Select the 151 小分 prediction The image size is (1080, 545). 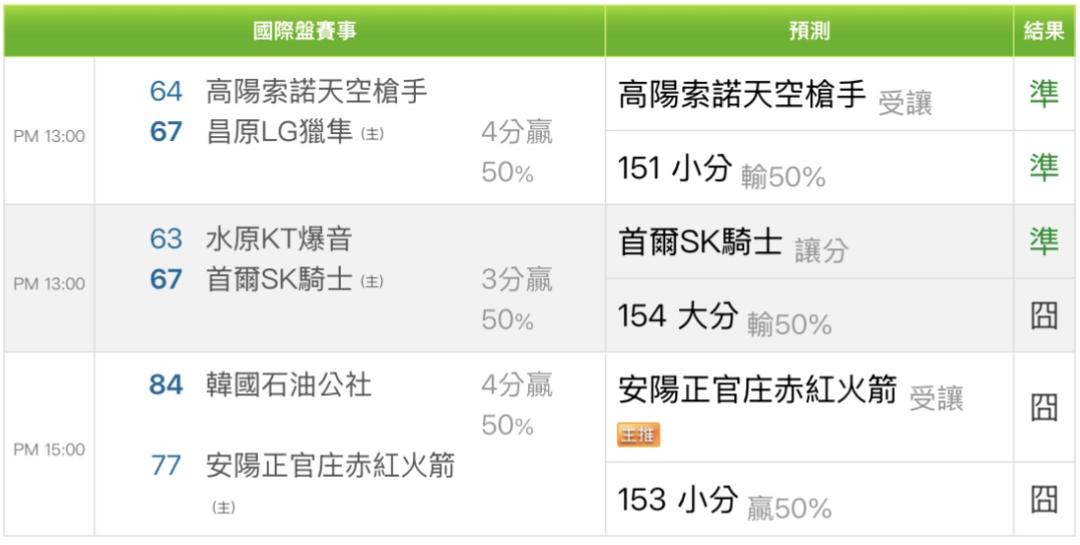point(674,168)
